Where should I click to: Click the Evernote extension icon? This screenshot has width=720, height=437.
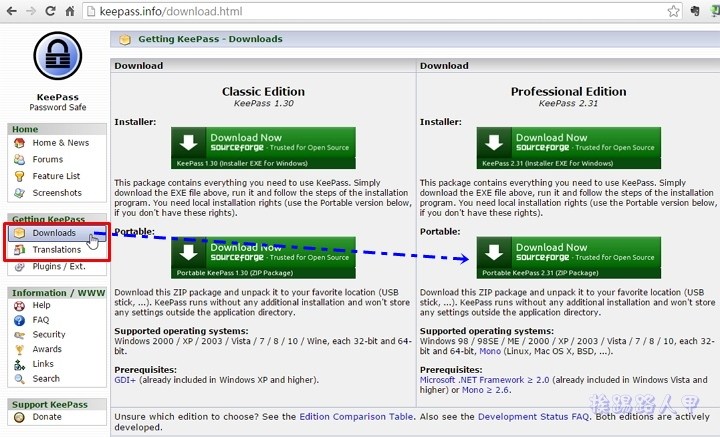point(695,11)
